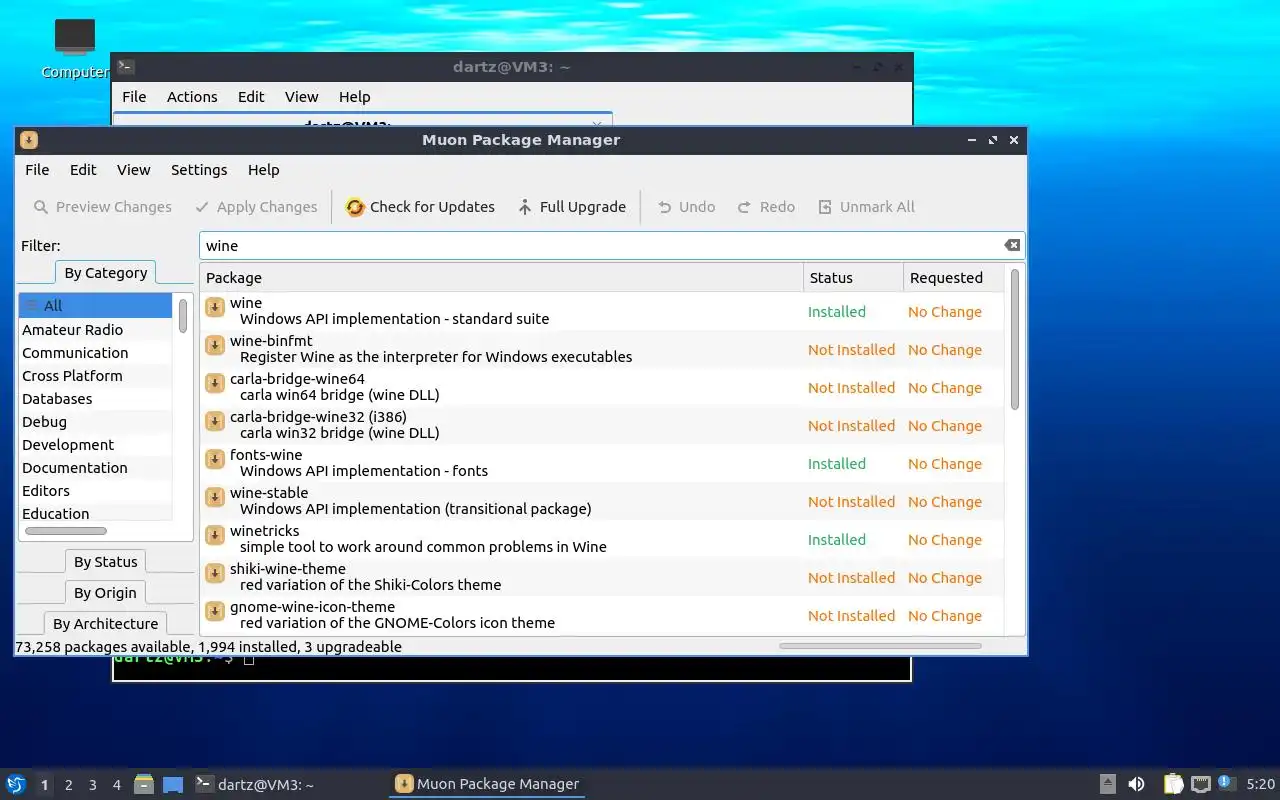
Task: Open the file manager from taskbar
Action: [x=144, y=785]
